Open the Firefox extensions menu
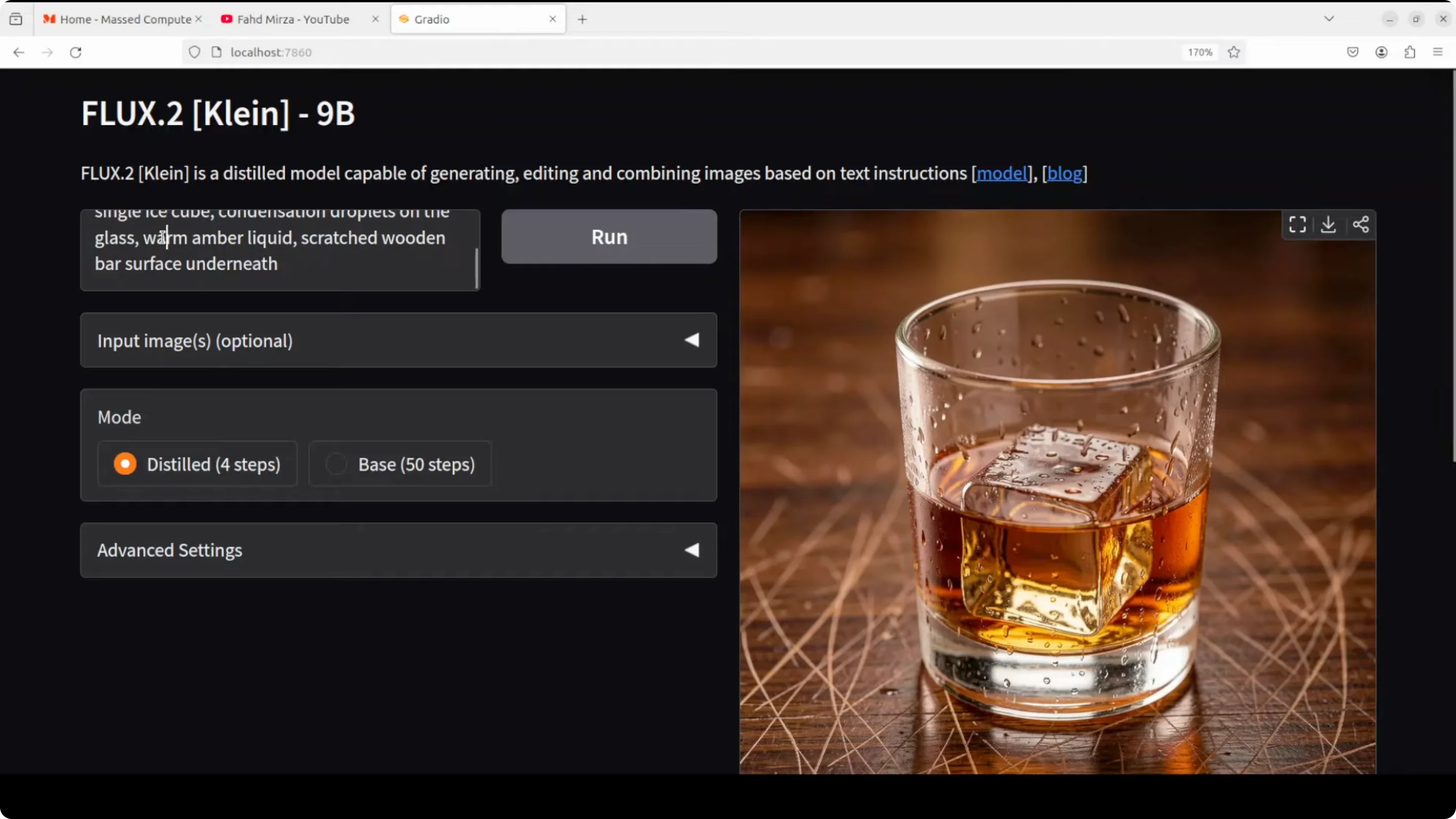 point(1409,52)
